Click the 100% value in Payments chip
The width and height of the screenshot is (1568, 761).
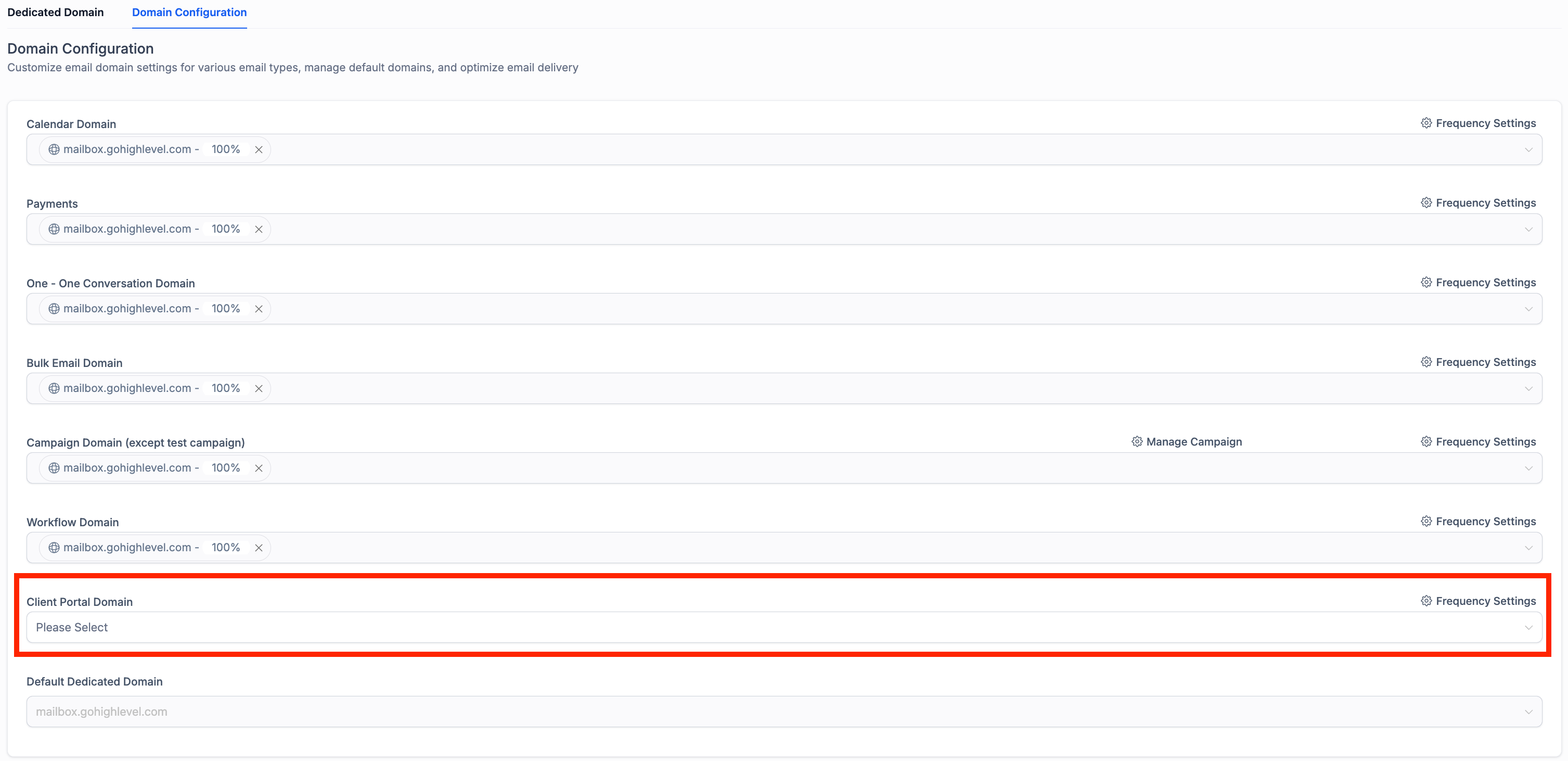tap(226, 229)
